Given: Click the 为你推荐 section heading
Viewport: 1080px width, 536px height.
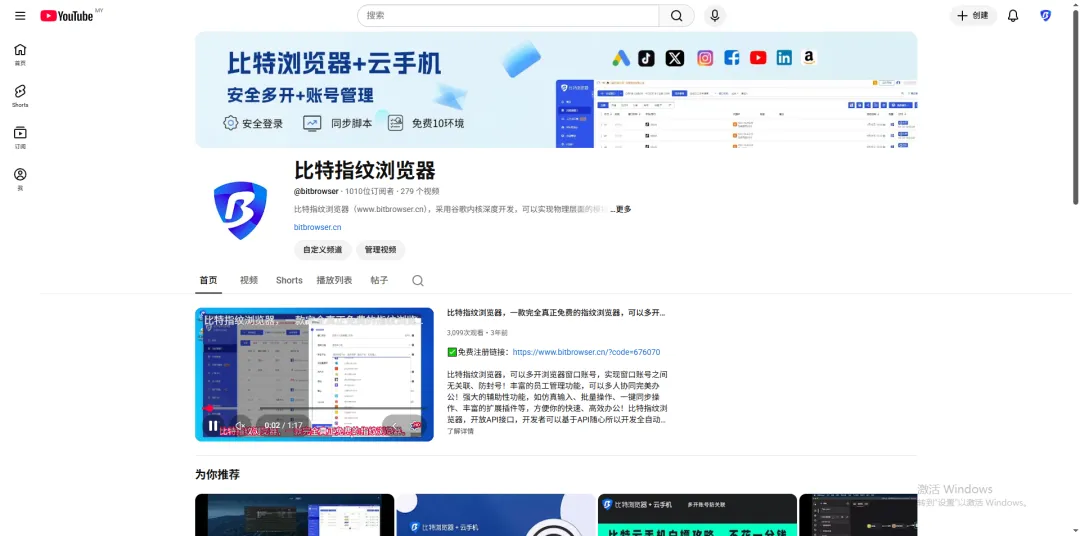Looking at the screenshot, I should point(218,475).
